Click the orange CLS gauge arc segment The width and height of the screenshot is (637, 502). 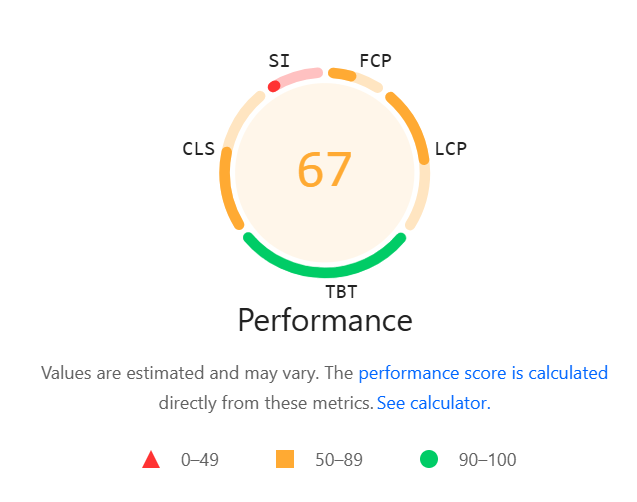coord(229,189)
